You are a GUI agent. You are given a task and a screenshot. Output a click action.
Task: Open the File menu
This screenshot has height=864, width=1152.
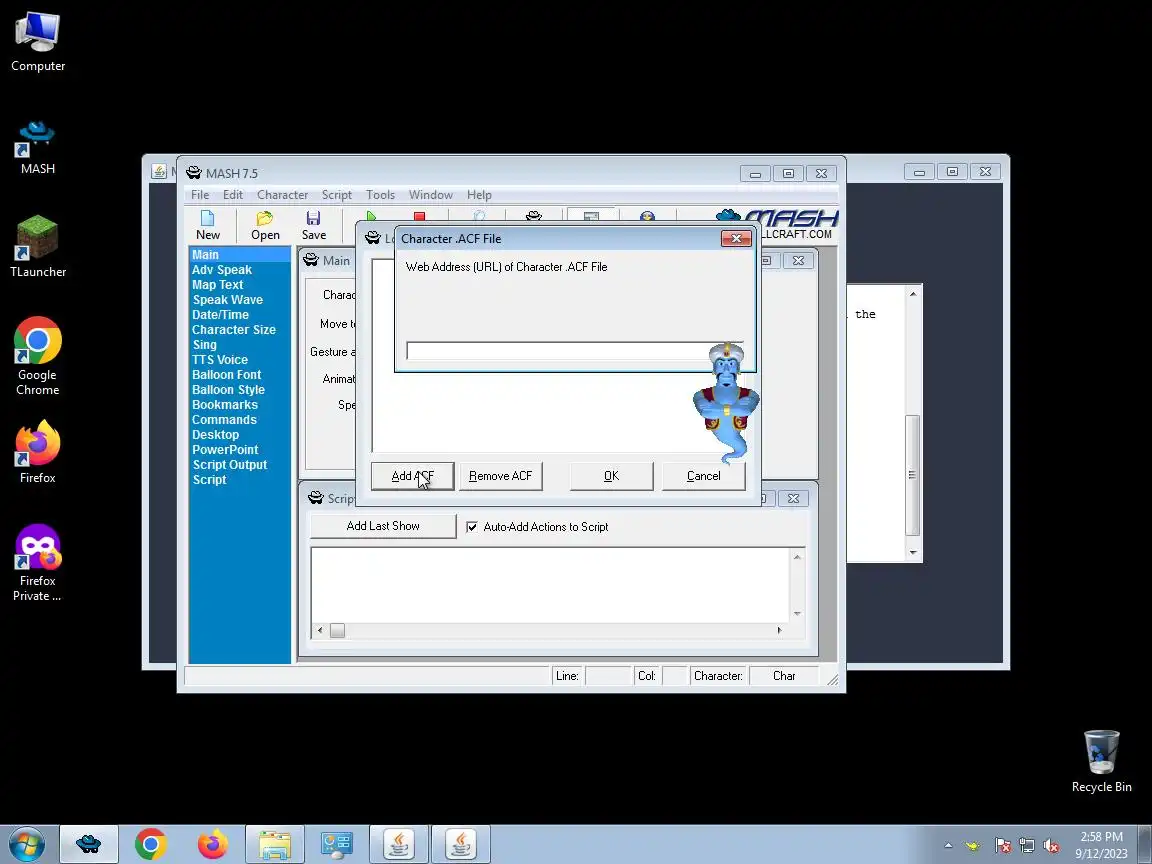(200, 195)
